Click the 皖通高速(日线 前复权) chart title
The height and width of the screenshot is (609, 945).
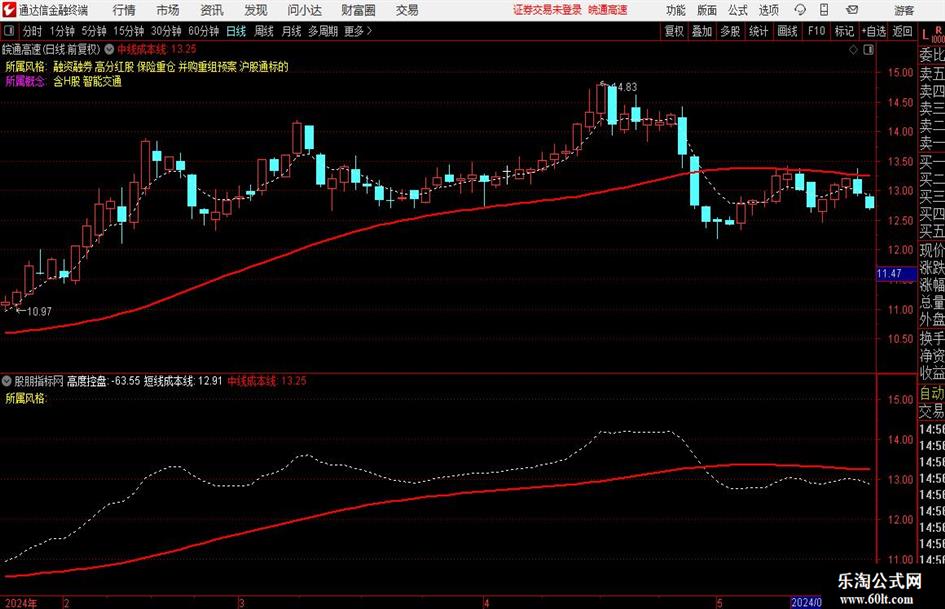(52, 49)
